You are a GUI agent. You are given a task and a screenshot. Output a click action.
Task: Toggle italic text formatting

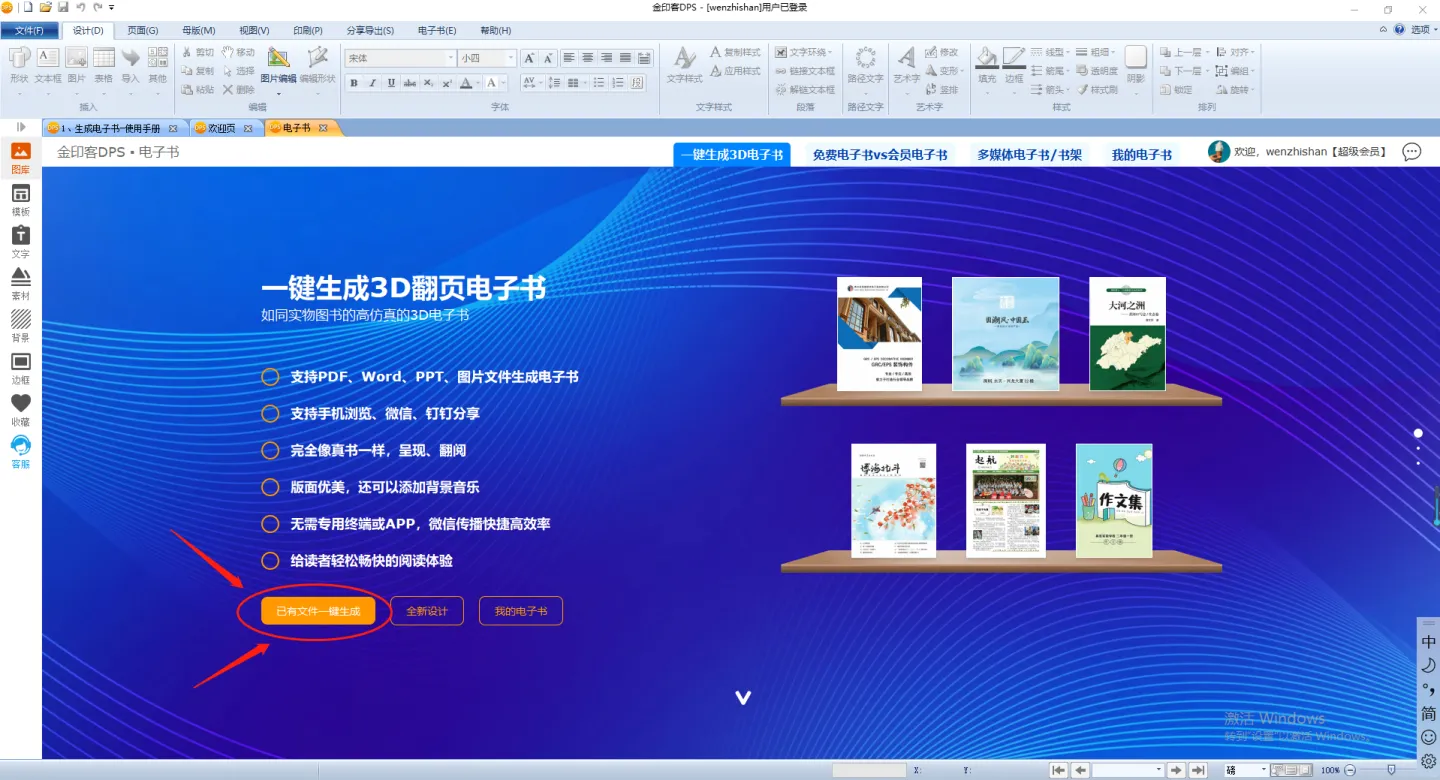(x=372, y=83)
